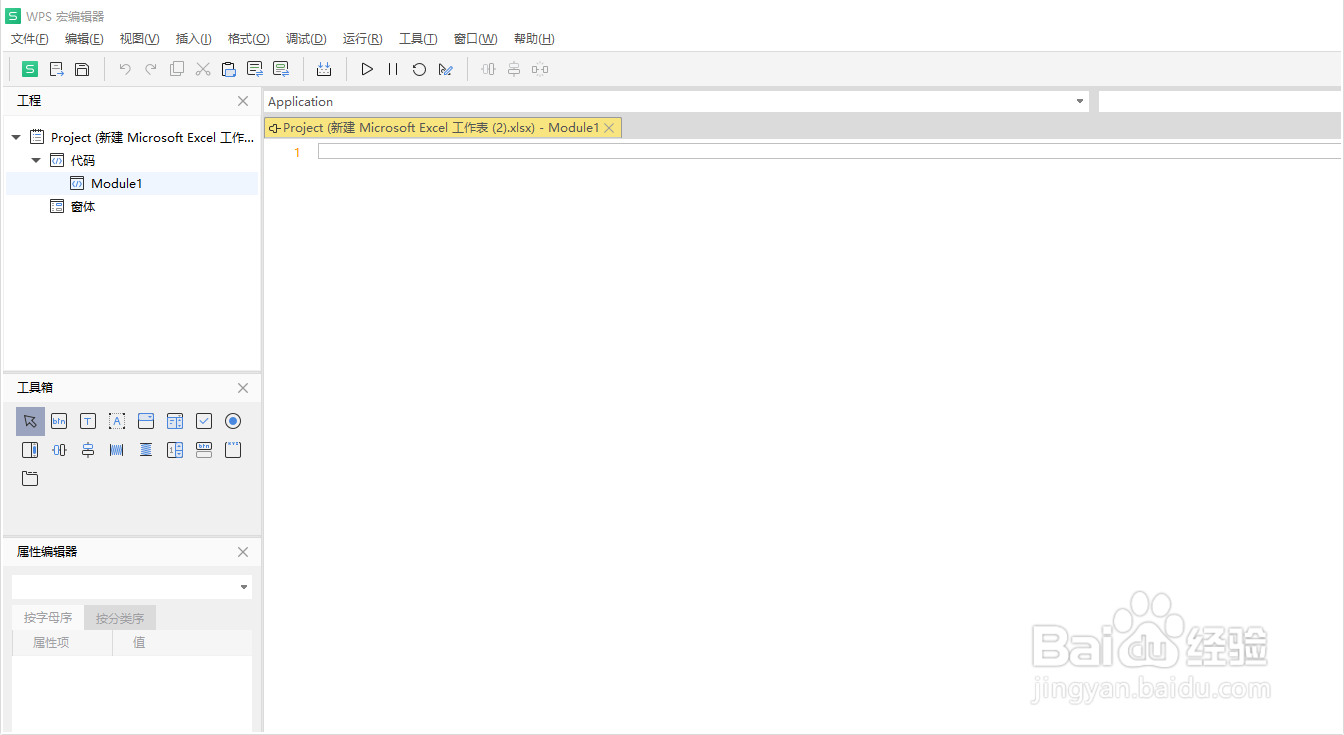Pick the combo box control in toolbox

146,421
